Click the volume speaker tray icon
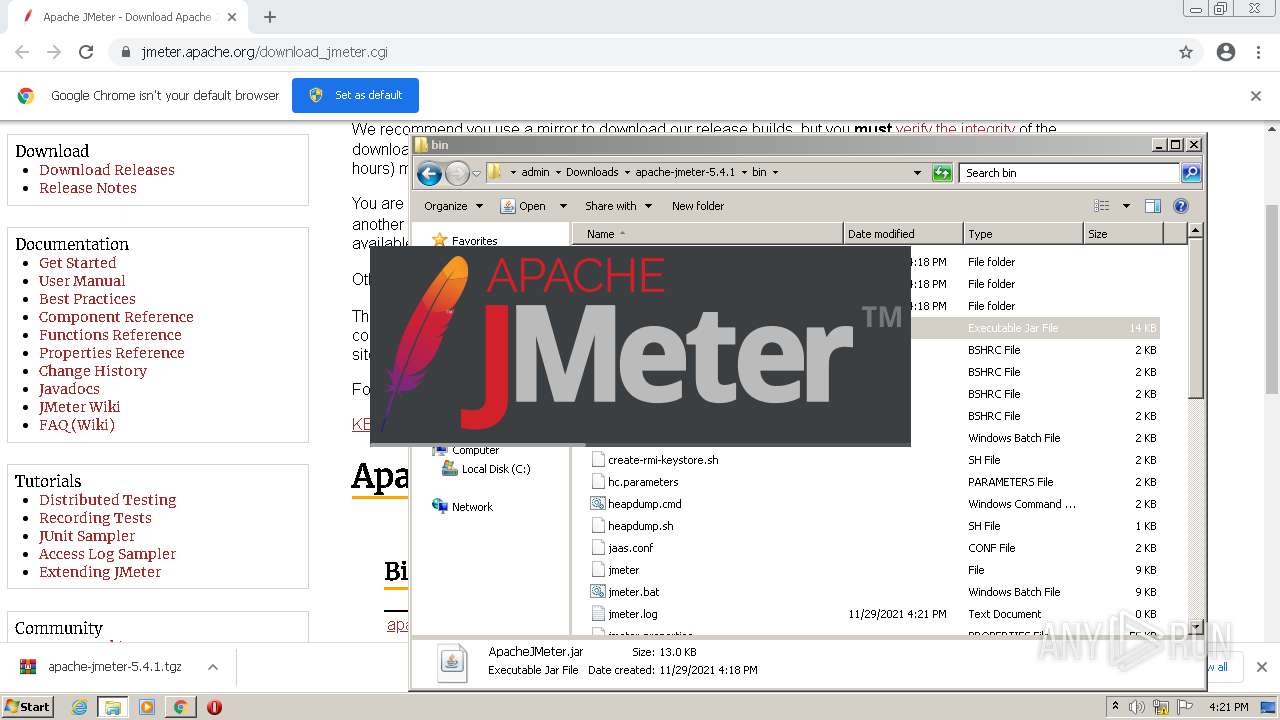The image size is (1280, 720). 1137,707
